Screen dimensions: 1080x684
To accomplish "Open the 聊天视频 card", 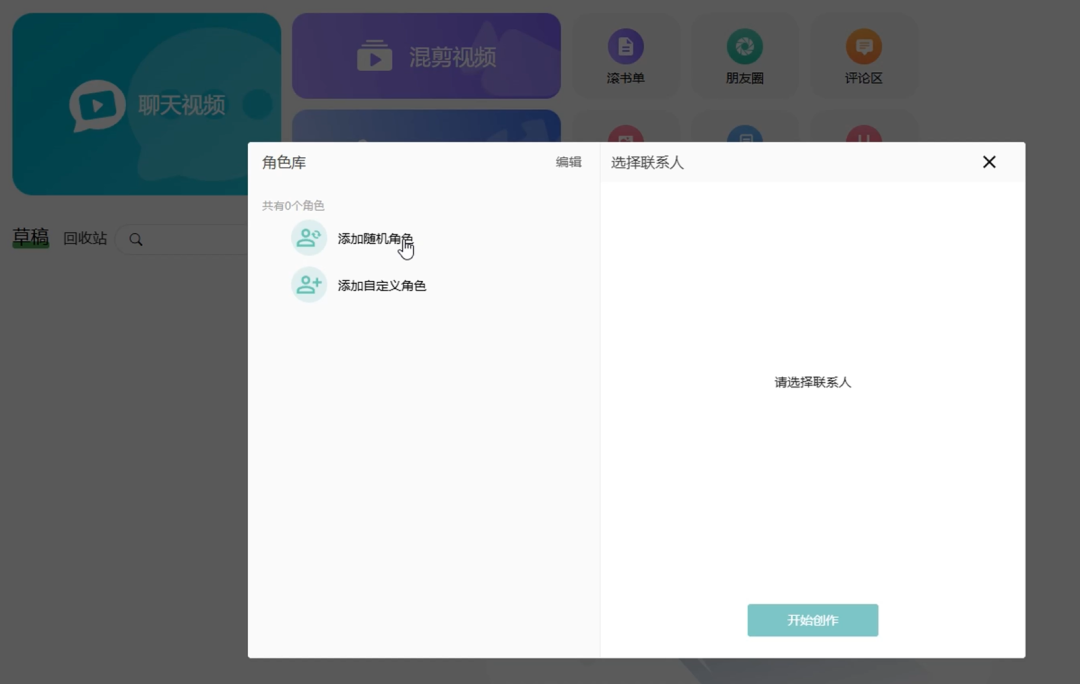I will click(147, 104).
